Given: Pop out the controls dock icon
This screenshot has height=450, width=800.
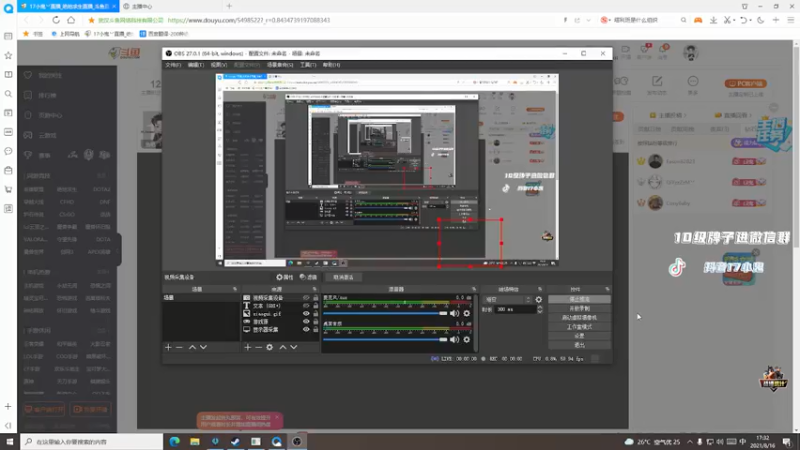Looking at the screenshot, I should (607, 289).
